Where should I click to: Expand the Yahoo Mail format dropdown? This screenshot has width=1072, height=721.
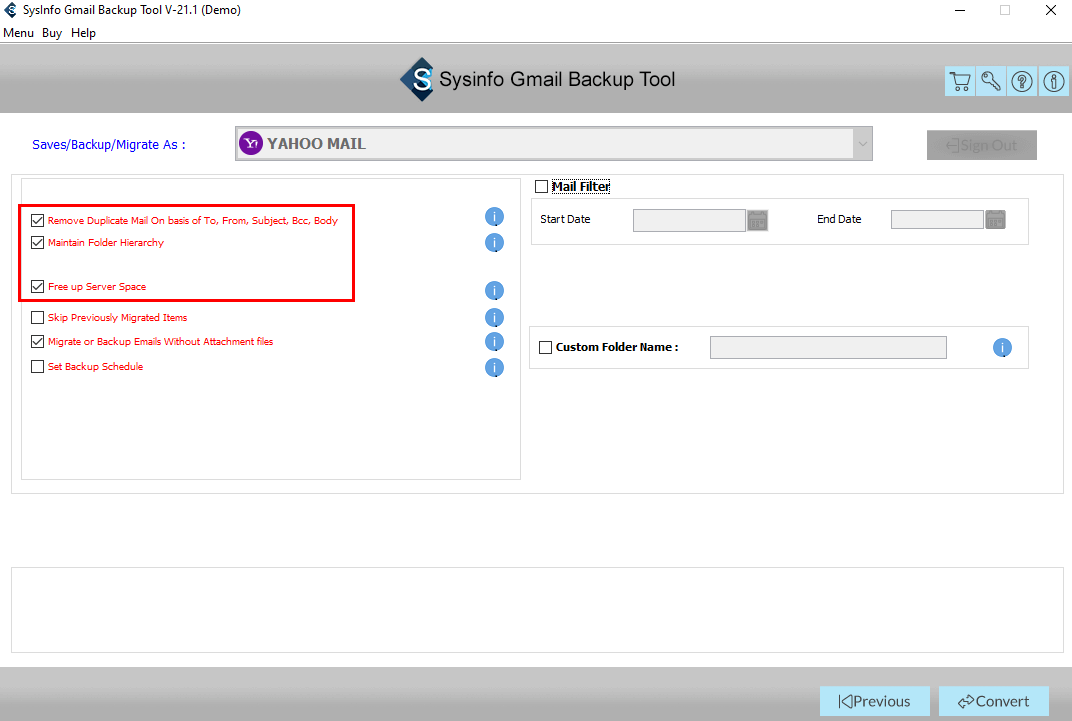click(863, 144)
